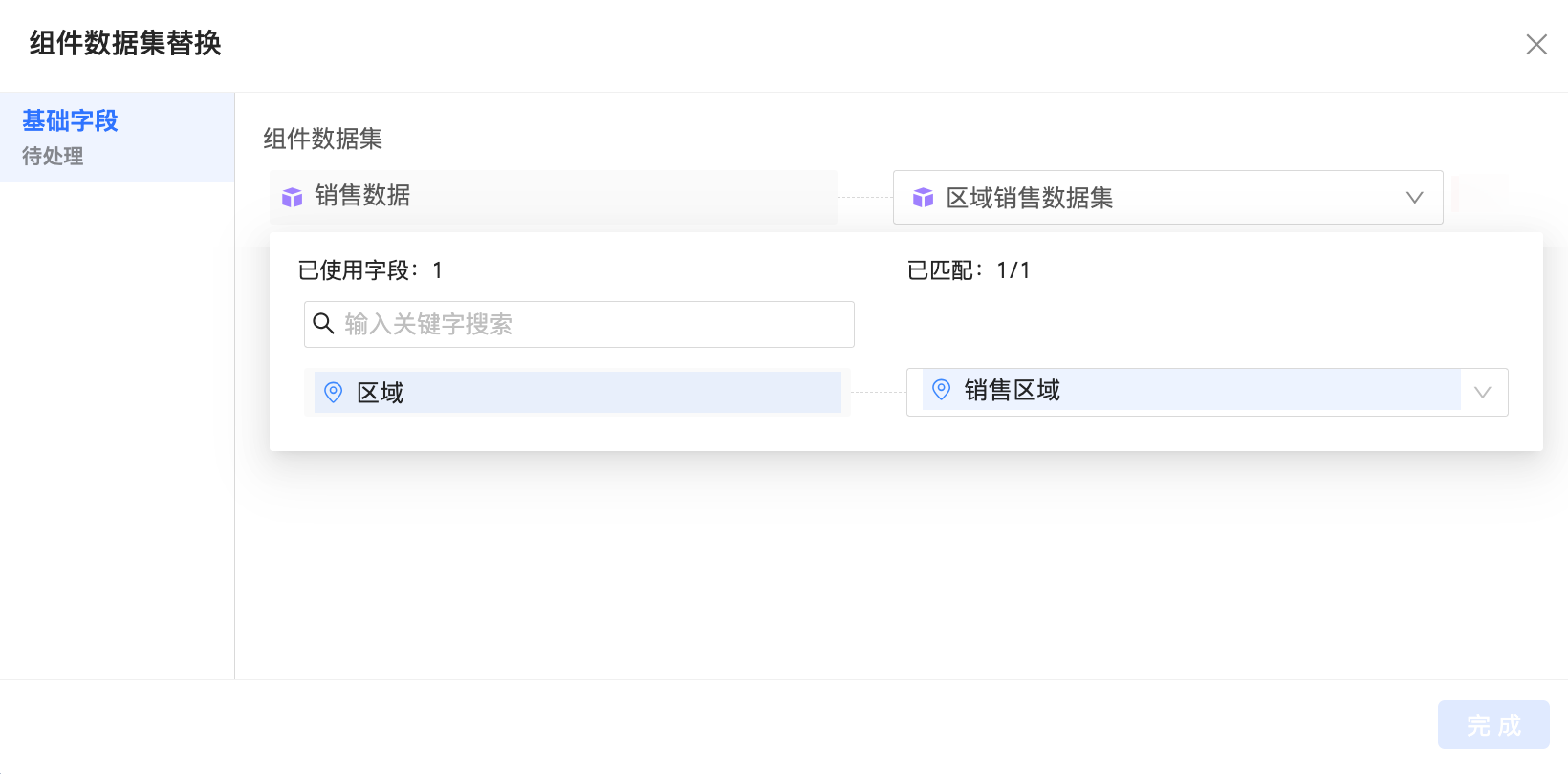This screenshot has width=1568, height=774.
Task: Click the 完成 button
Action: 1493,725
